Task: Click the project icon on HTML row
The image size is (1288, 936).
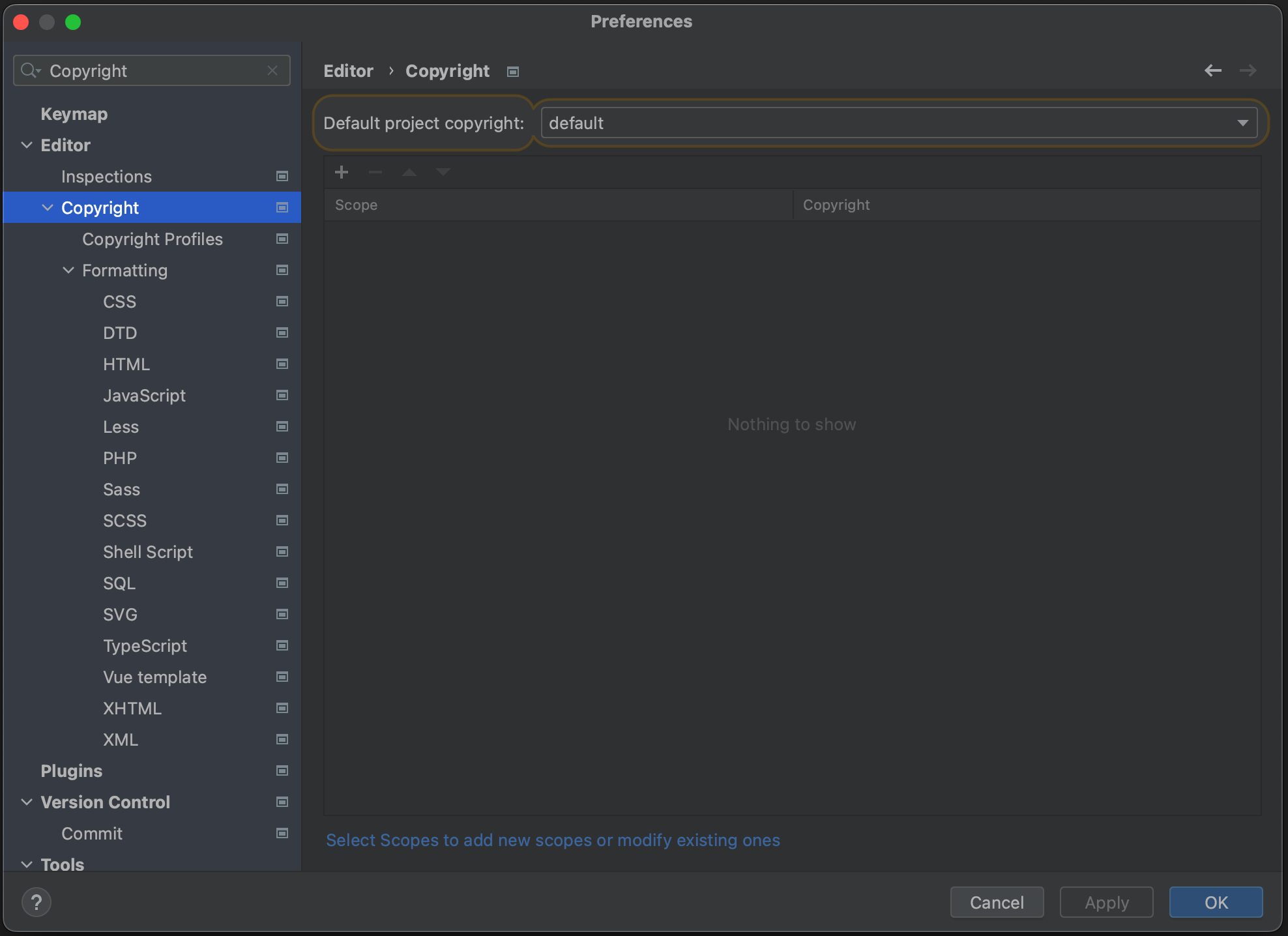Action: pos(282,364)
